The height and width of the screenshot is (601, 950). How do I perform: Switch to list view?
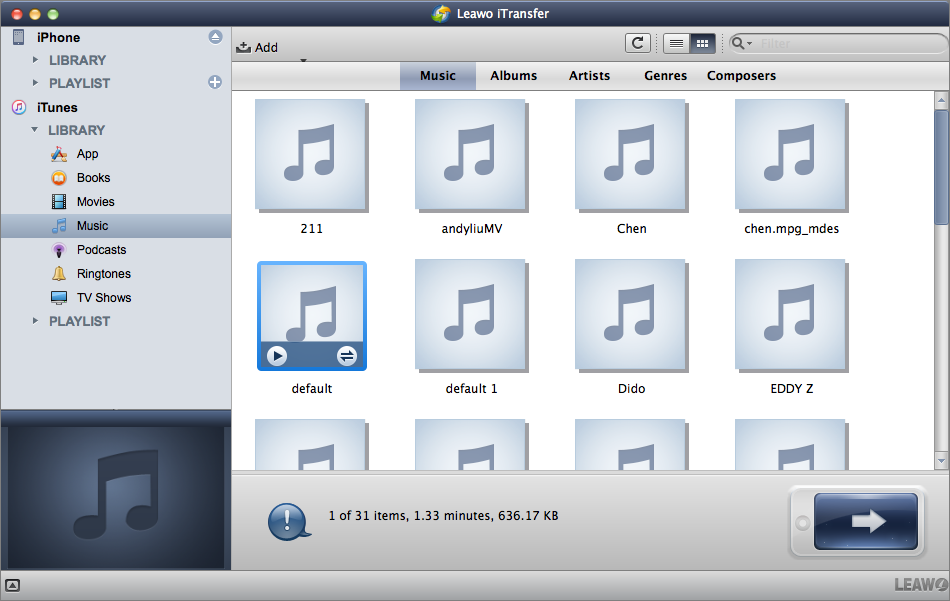click(677, 43)
